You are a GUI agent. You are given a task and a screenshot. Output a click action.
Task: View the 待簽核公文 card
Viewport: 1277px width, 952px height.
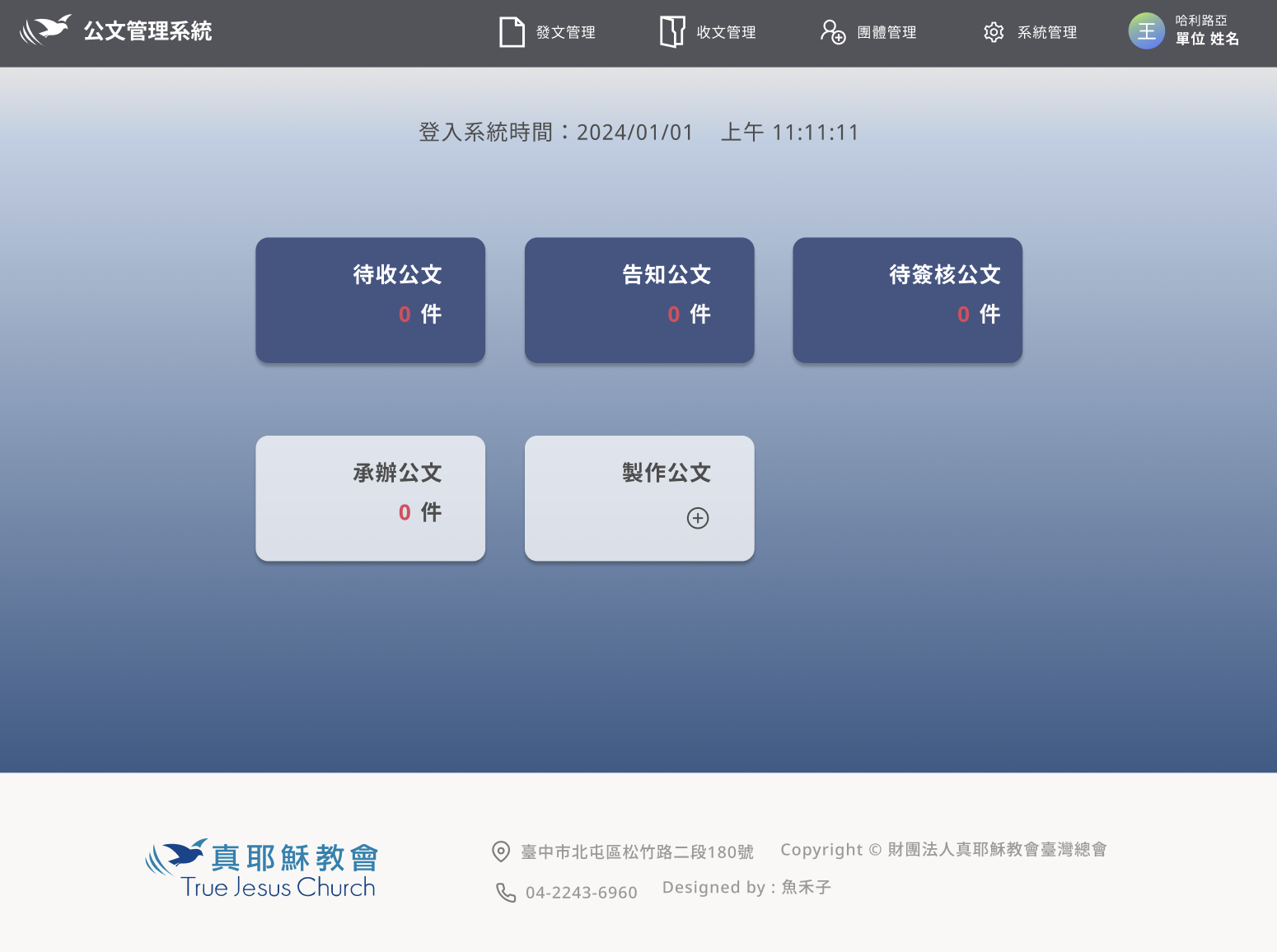click(x=907, y=300)
